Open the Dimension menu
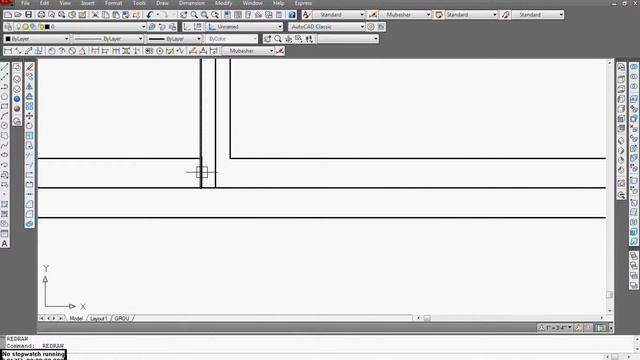The image size is (640, 360). [192, 3]
